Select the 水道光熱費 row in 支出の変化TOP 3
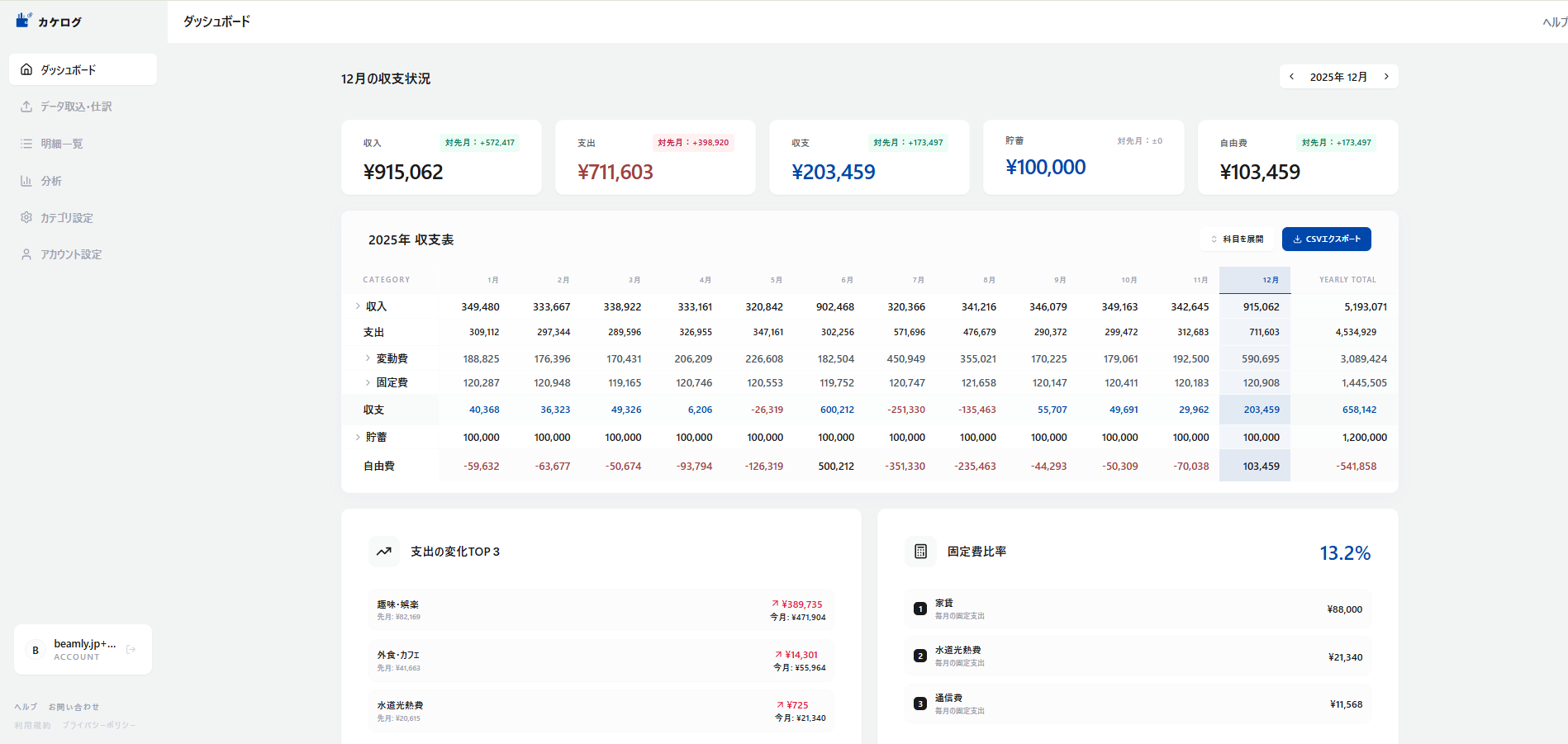The image size is (1568, 744). point(601,711)
